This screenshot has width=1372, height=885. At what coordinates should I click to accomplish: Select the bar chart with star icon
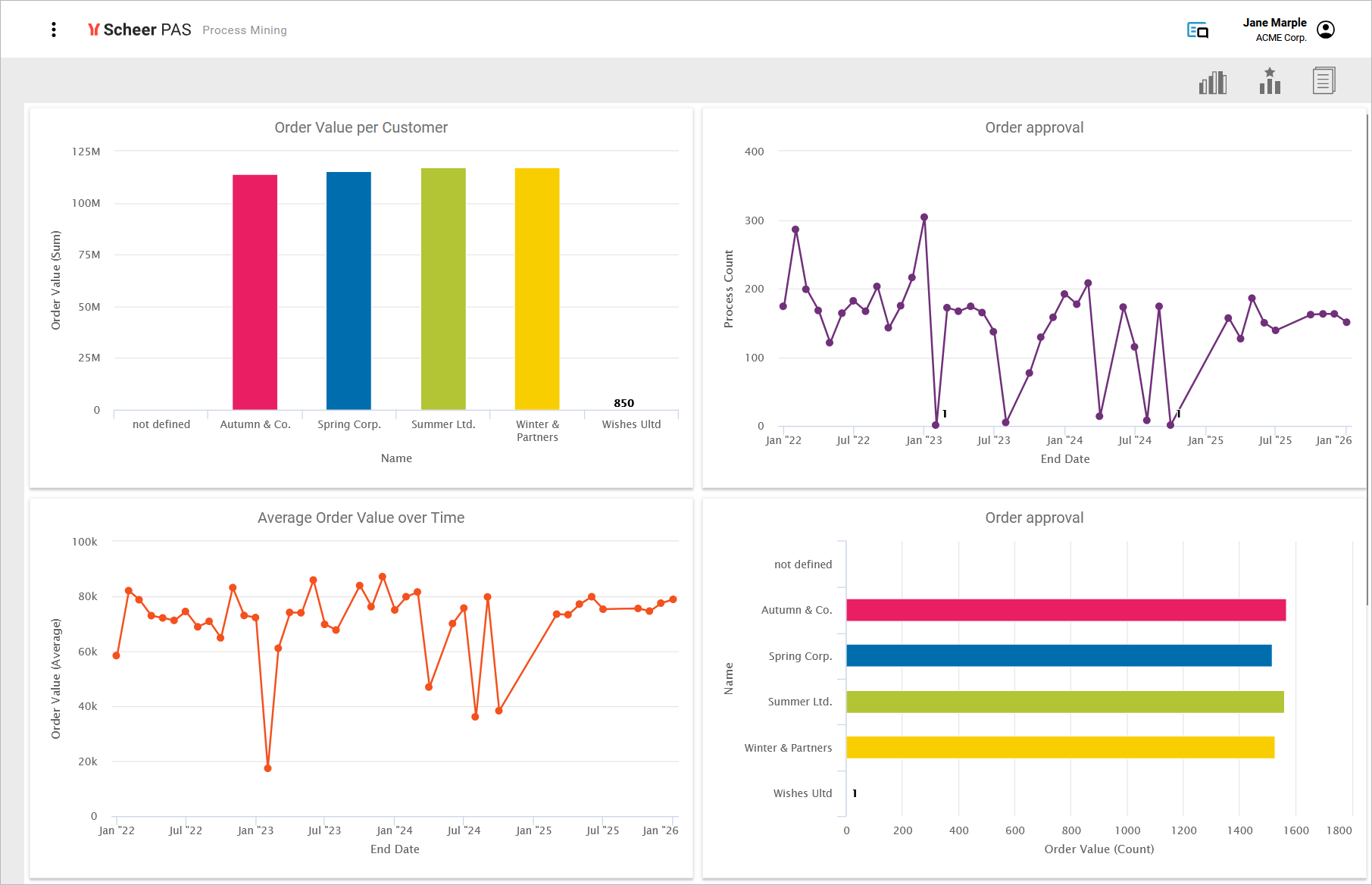[1270, 81]
